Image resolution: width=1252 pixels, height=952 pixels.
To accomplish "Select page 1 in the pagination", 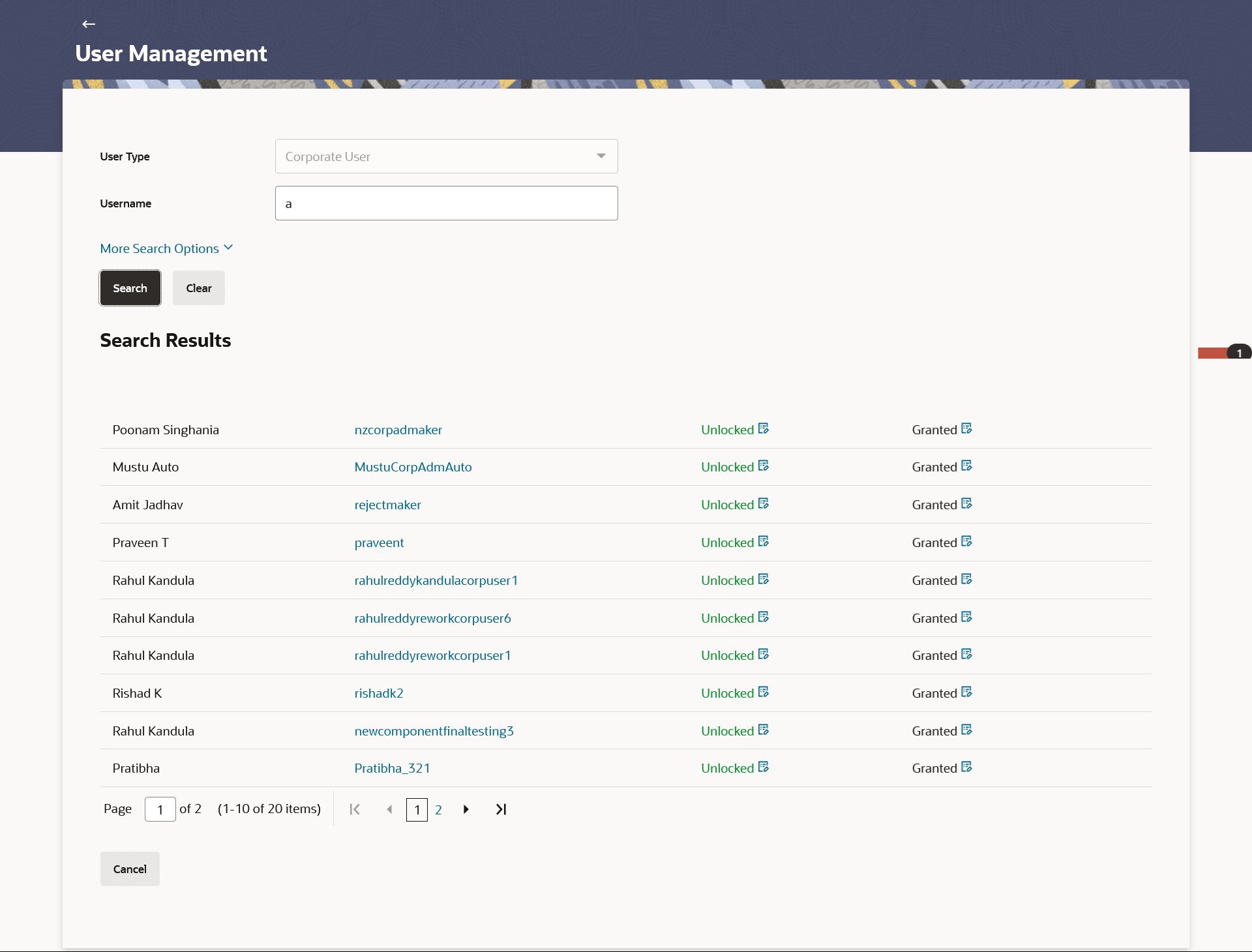I will point(417,810).
